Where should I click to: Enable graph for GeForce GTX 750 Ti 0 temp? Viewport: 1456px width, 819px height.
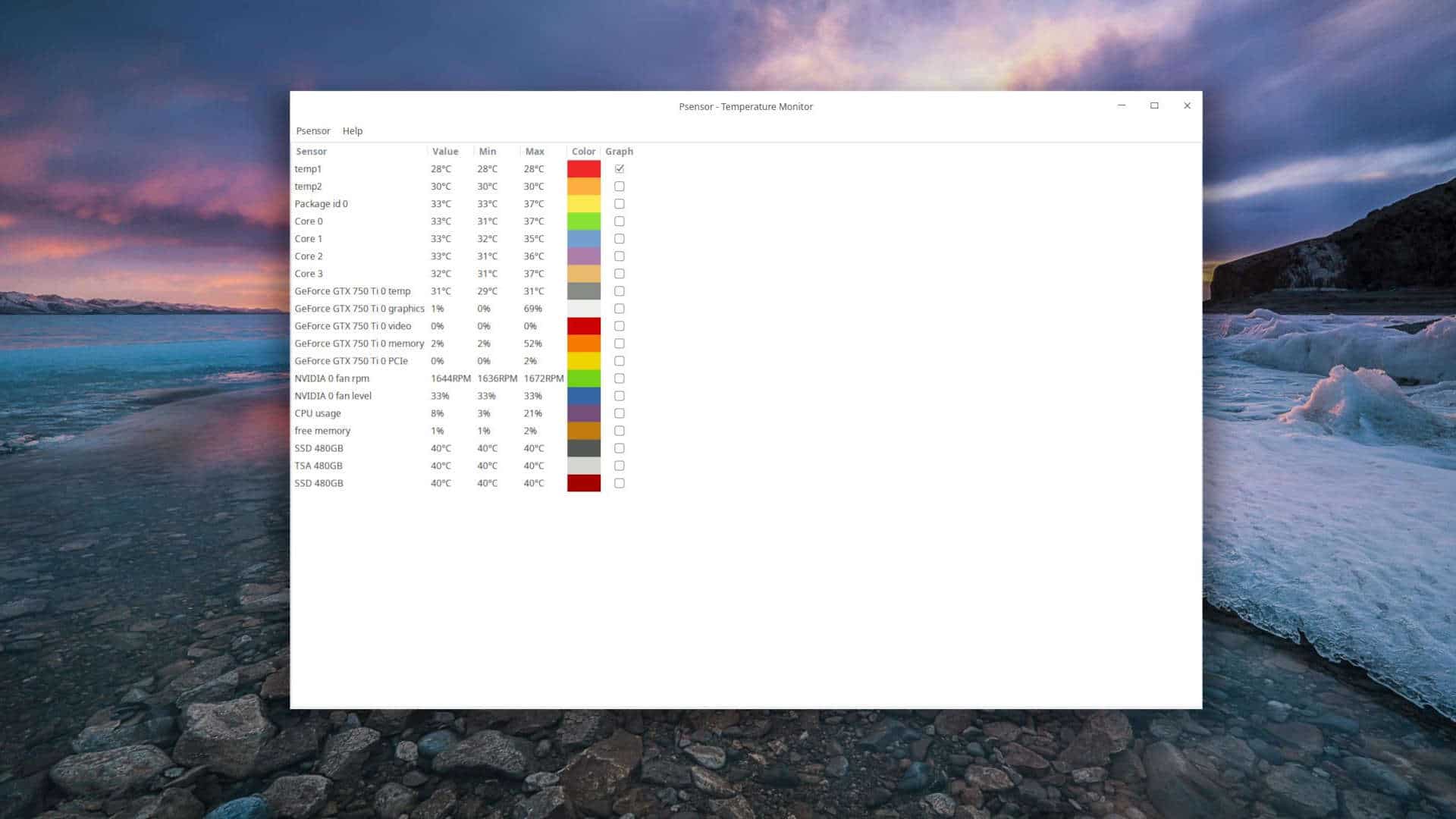620,290
